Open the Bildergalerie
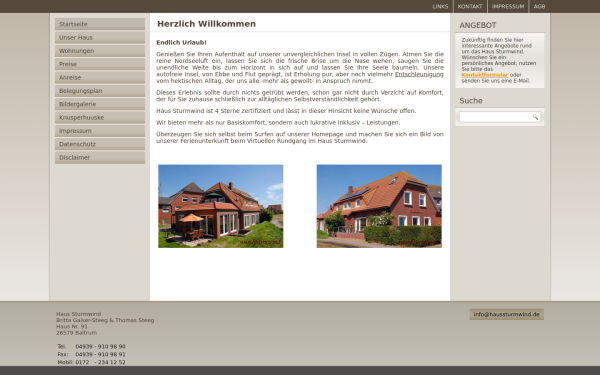The height and width of the screenshot is (375, 600). point(100,104)
